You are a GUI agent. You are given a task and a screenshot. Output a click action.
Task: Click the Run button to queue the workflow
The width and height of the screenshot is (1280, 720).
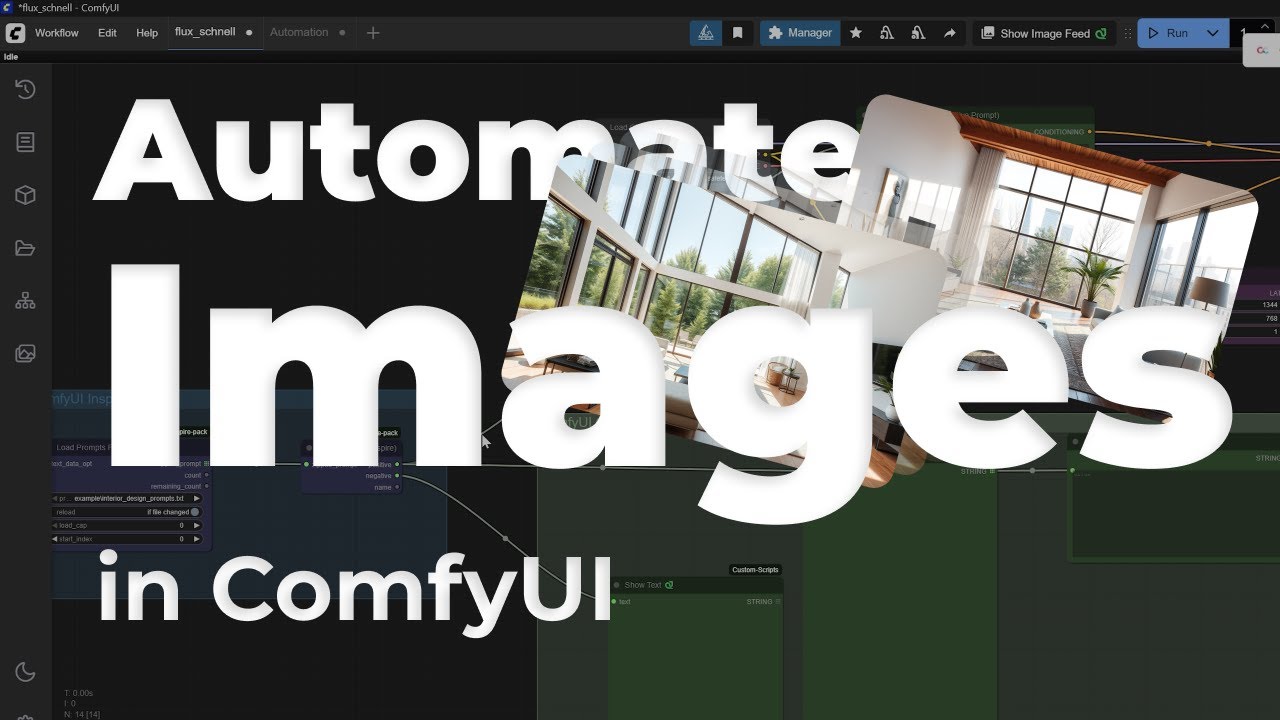click(x=1172, y=32)
